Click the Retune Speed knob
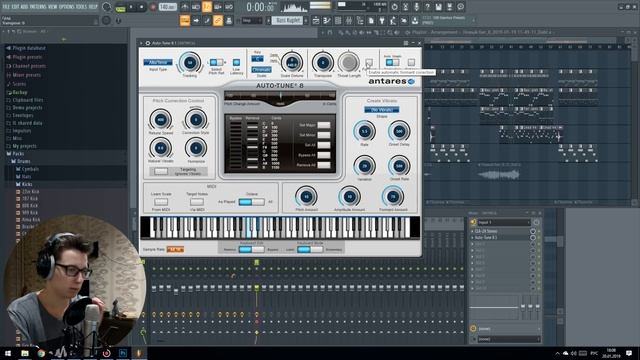The height and width of the screenshot is (360, 640). (x=160, y=120)
